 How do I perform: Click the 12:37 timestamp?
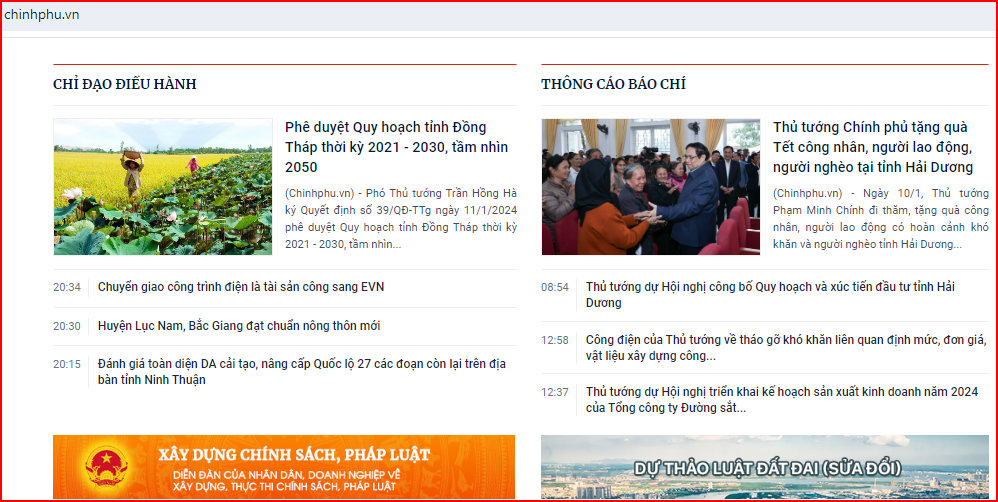[555, 393]
